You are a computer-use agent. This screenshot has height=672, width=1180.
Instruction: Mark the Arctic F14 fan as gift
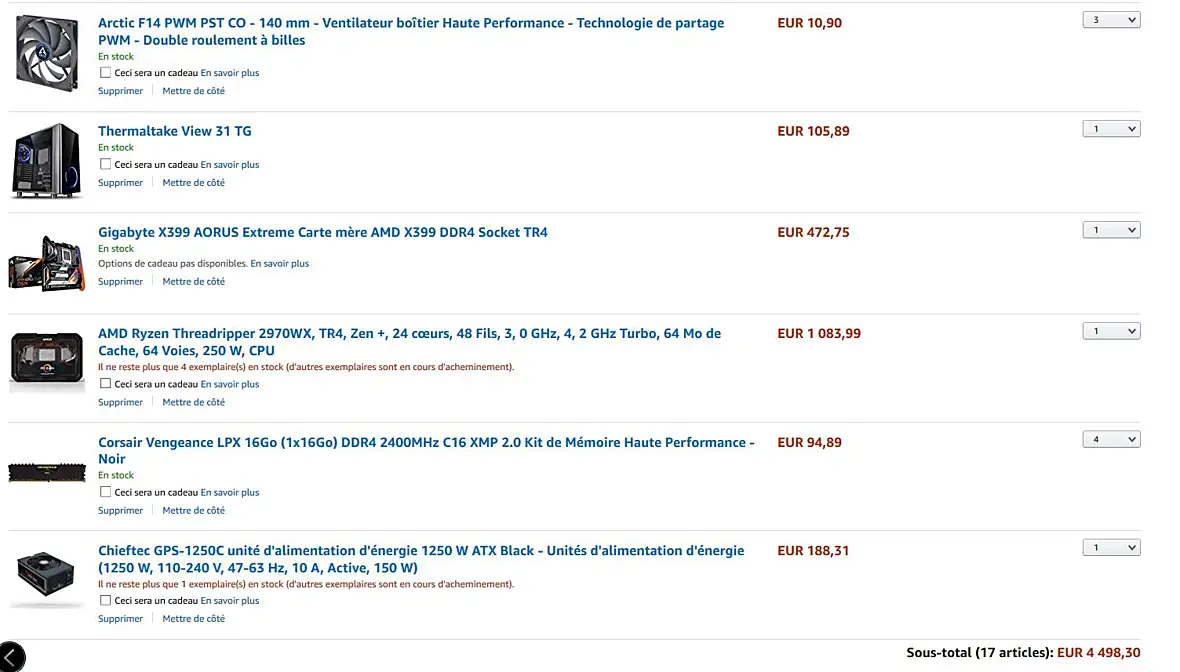[x=106, y=73]
